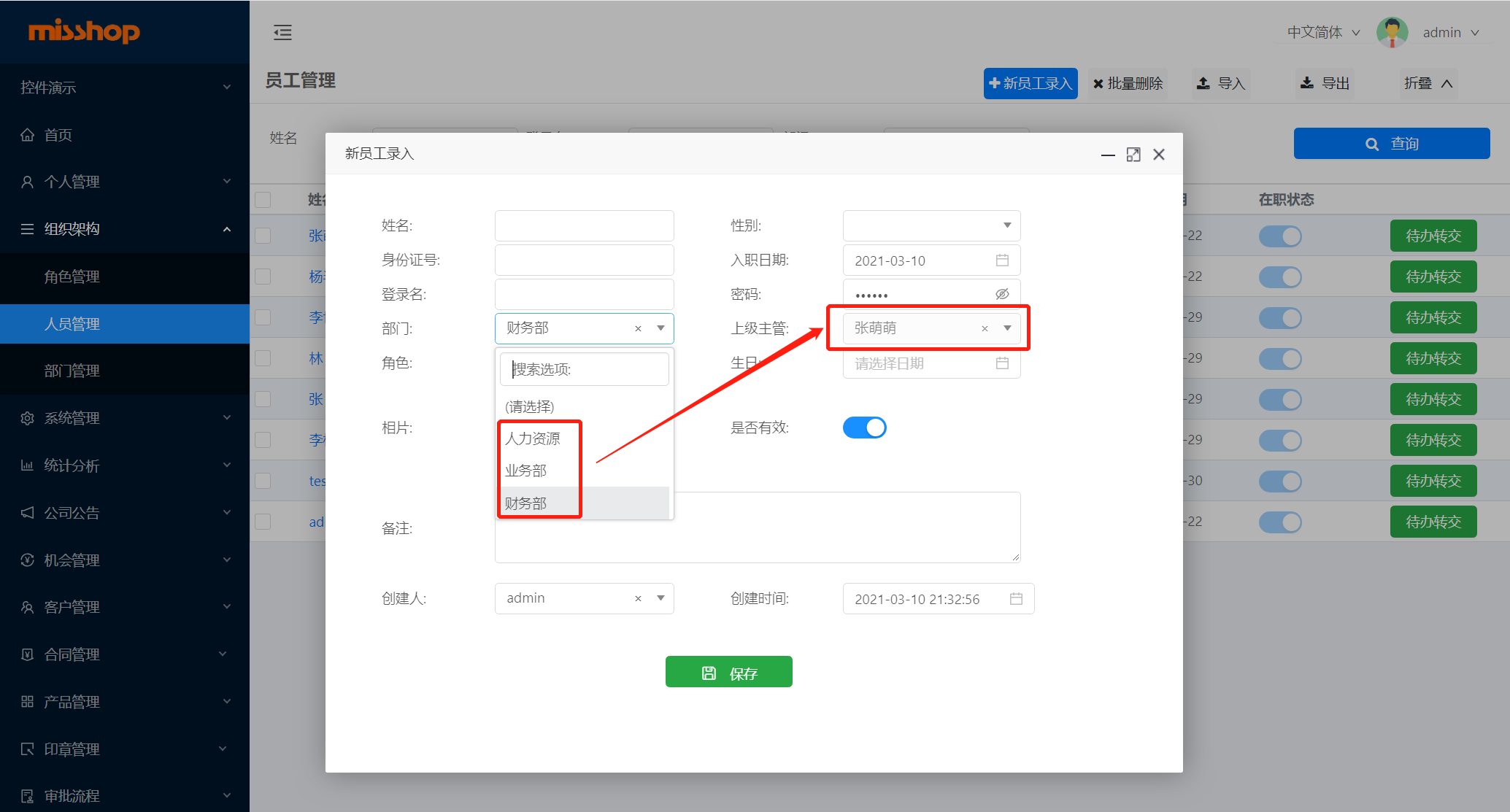The height and width of the screenshot is (812, 1510).
Task: Check the select-all header checkbox
Action: click(263, 199)
